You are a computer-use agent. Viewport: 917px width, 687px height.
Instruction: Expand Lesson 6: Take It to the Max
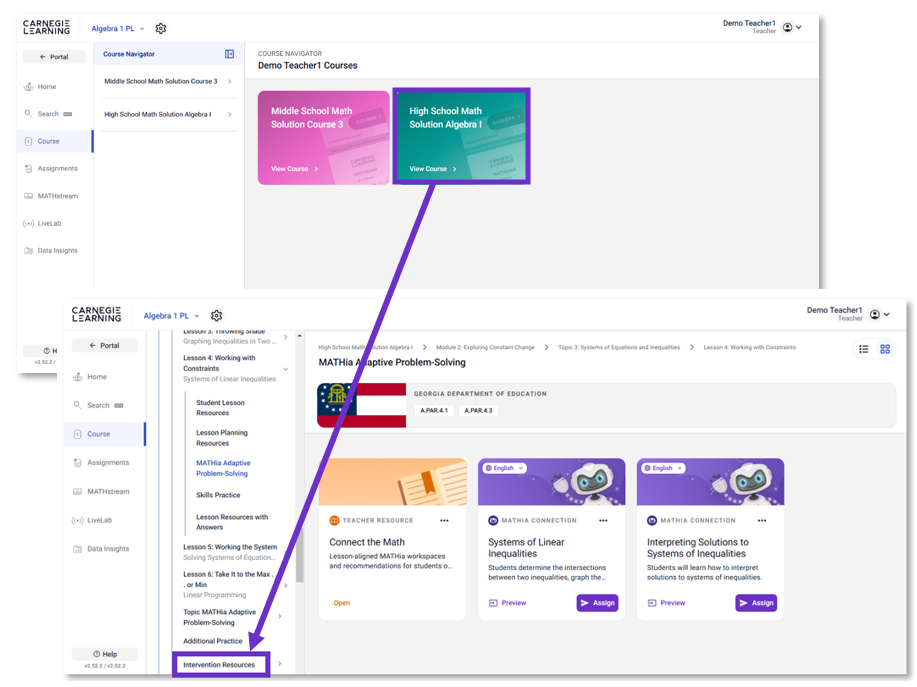click(x=285, y=585)
